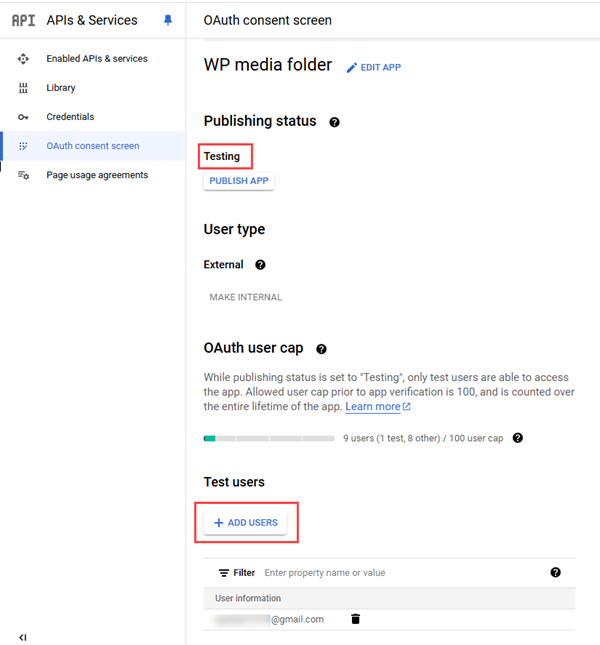Open help icon next to External user type
Viewport: 600px width, 645px height.
(260, 265)
